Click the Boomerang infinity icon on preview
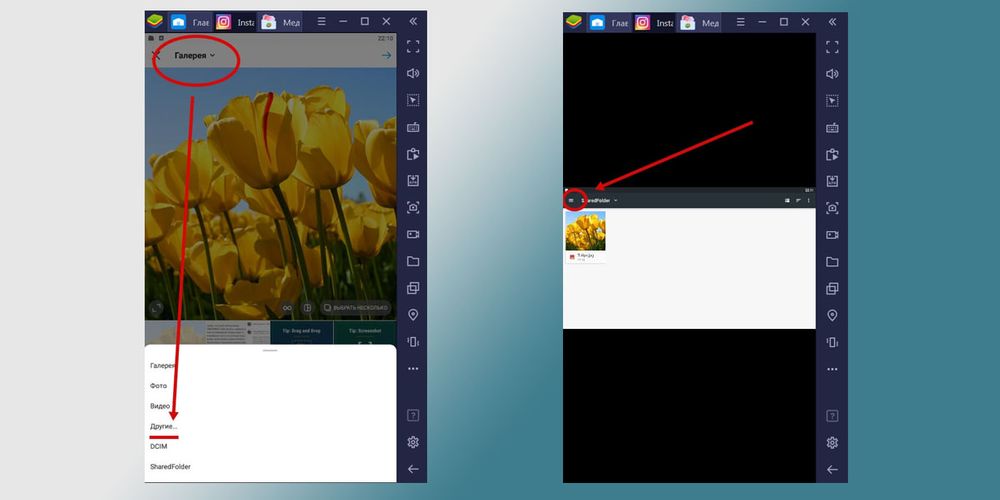Image resolution: width=1000 pixels, height=500 pixels. tap(287, 308)
